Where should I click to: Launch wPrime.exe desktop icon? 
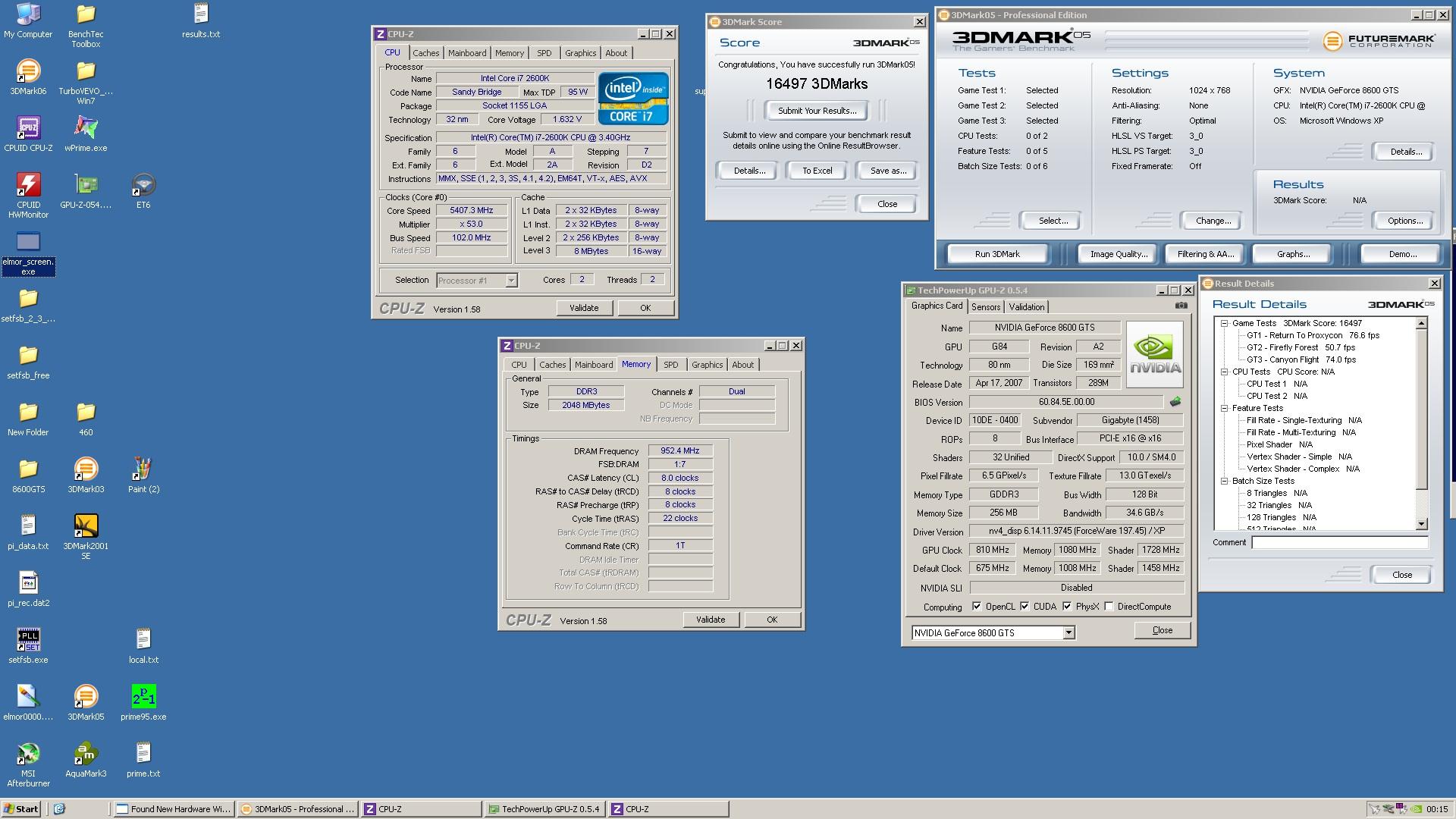[x=86, y=135]
